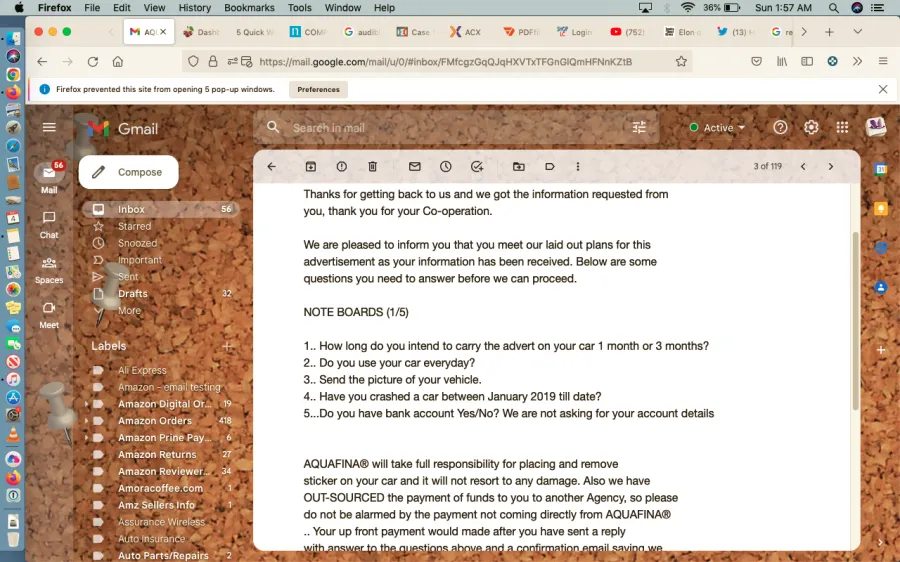This screenshot has height=562, width=900.
Task: Show more toolbar tools chevrons
Action: [x=858, y=61]
